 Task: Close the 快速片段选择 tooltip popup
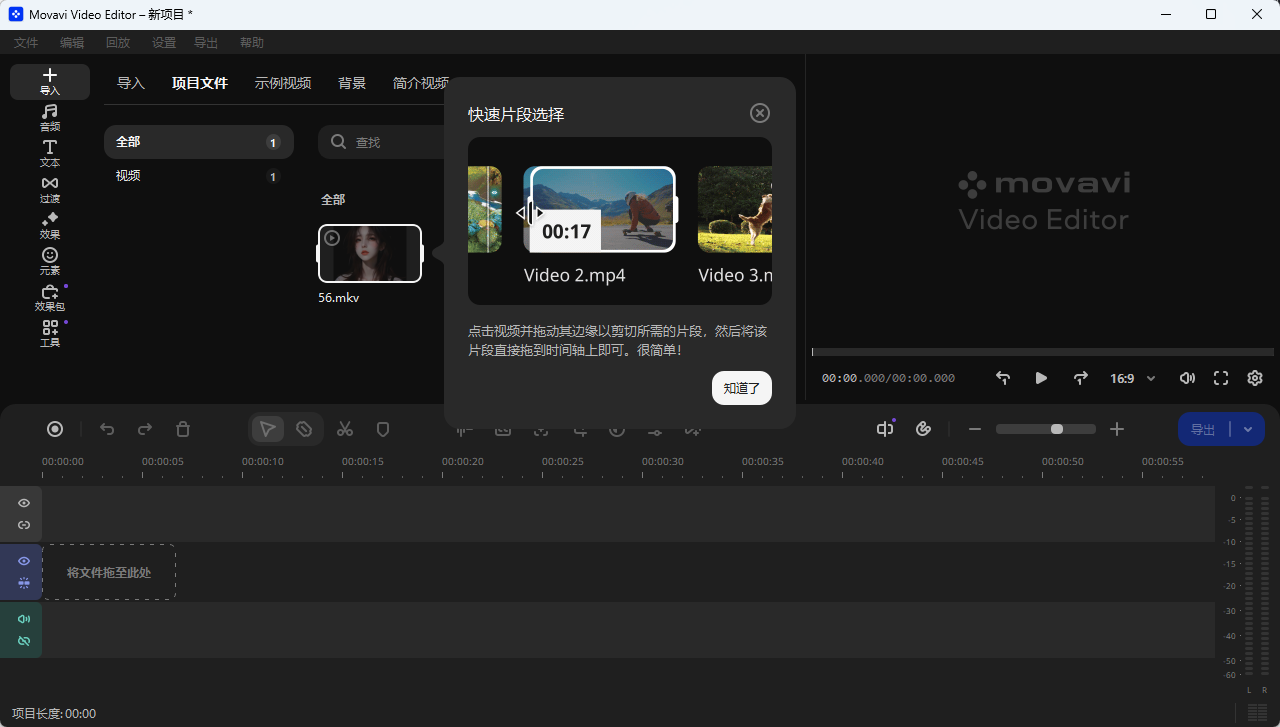pyautogui.click(x=760, y=113)
